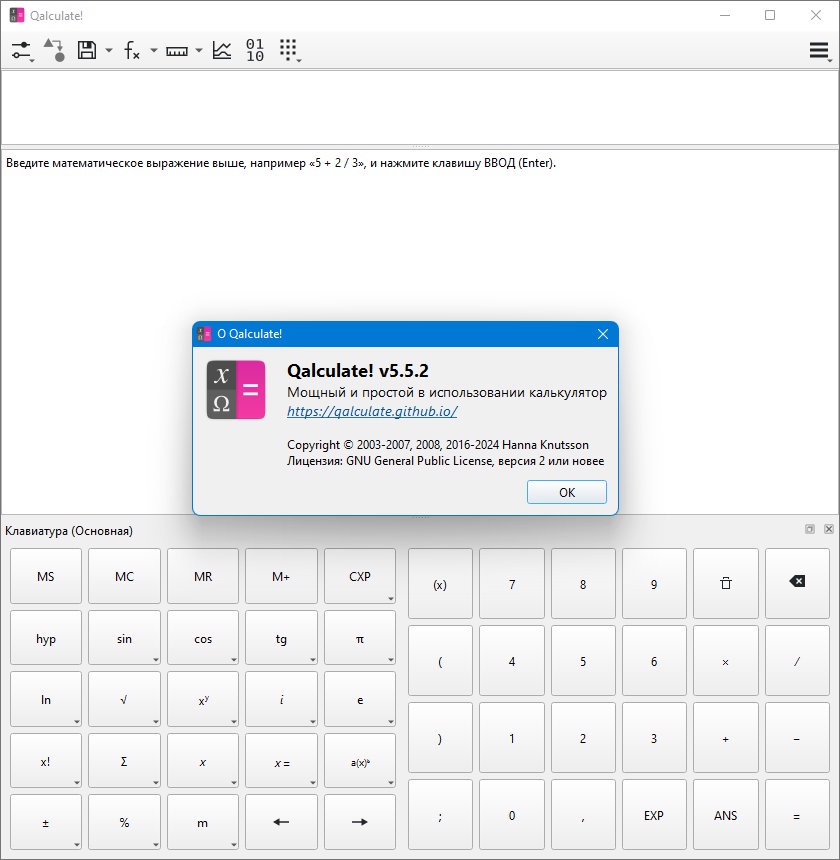Undock the keyboard panel using the float icon
The height and width of the screenshot is (860, 840).
point(810,529)
